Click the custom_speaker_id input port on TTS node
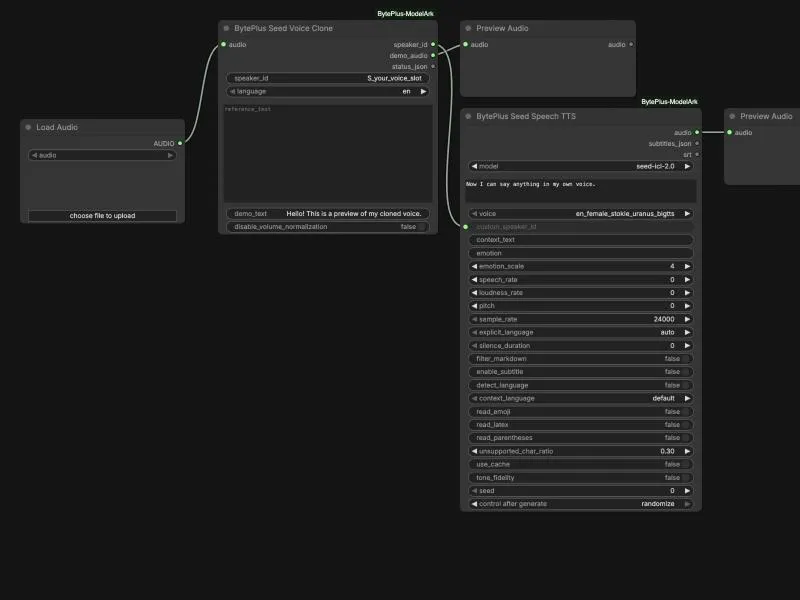Screen dimensions: 800x600 465,227
